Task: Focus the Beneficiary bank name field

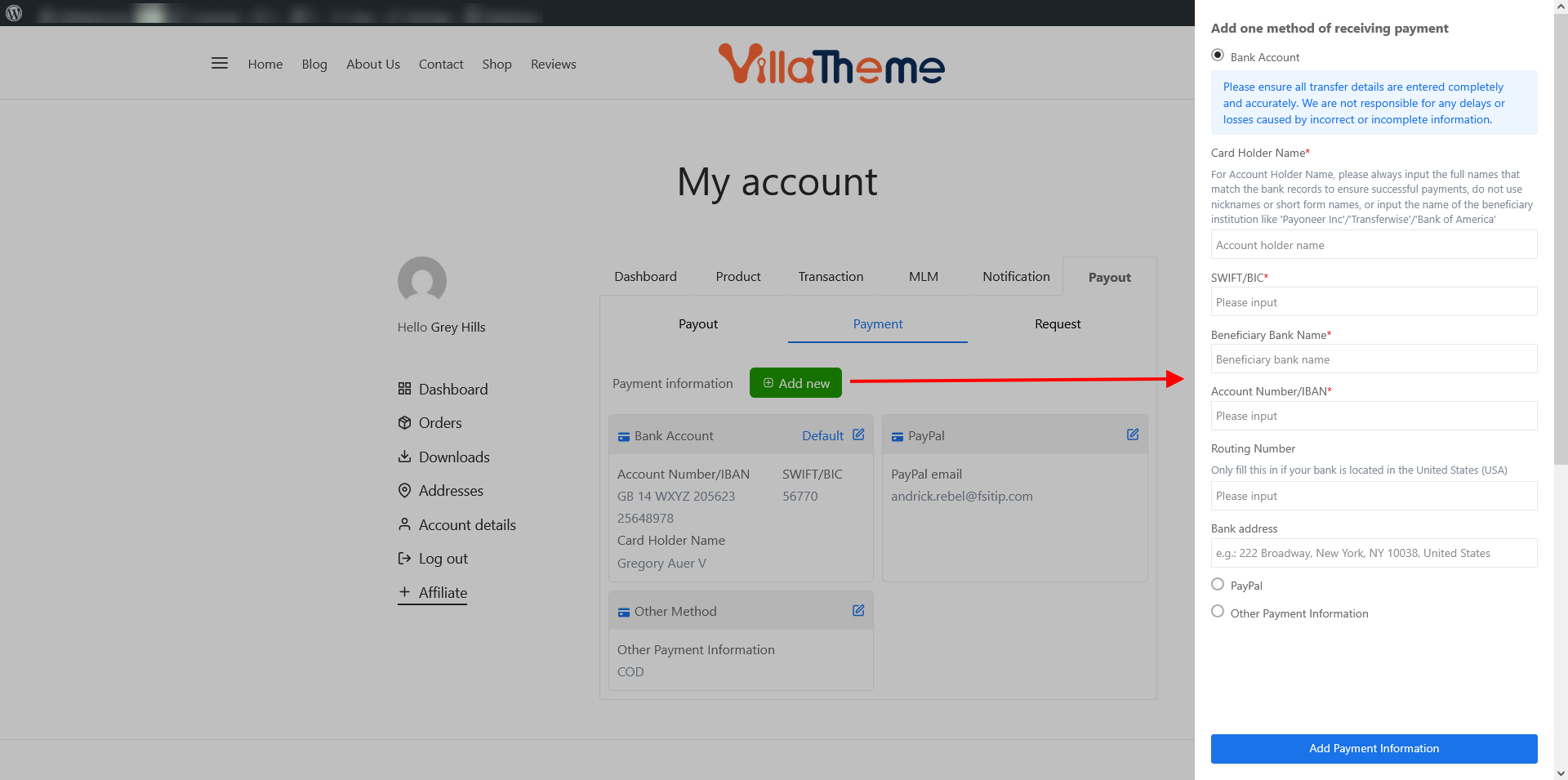Action: (1374, 359)
